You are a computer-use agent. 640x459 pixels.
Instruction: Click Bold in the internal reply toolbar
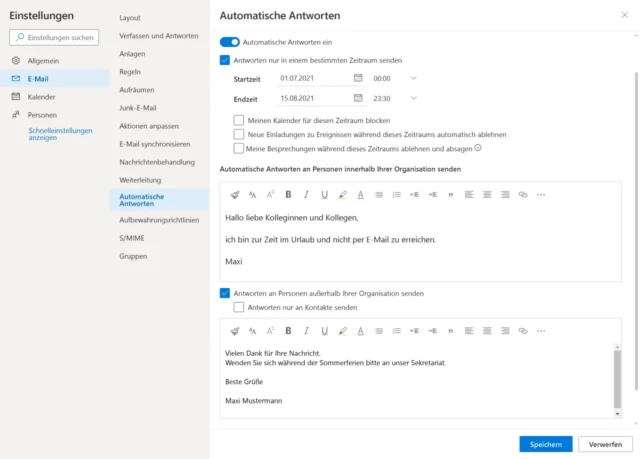point(289,194)
